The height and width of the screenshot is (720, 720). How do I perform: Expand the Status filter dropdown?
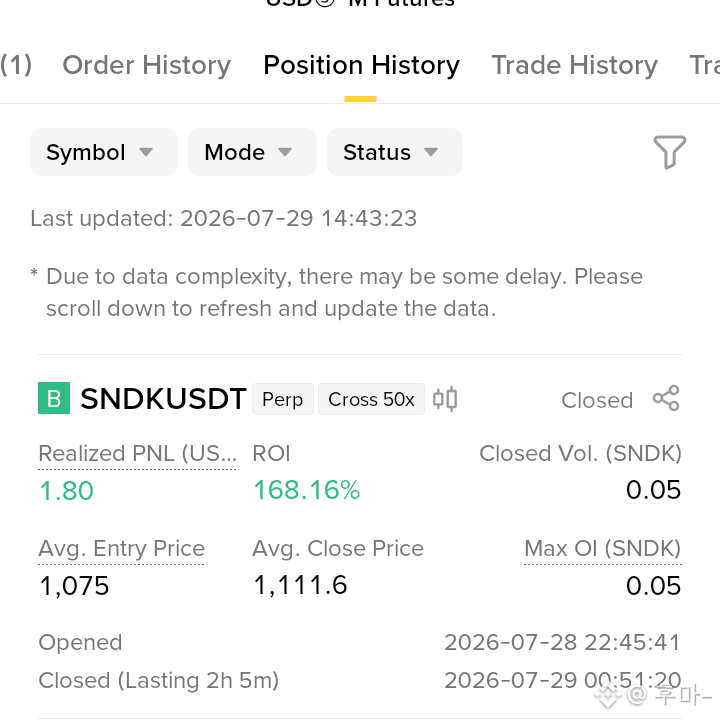tap(394, 152)
